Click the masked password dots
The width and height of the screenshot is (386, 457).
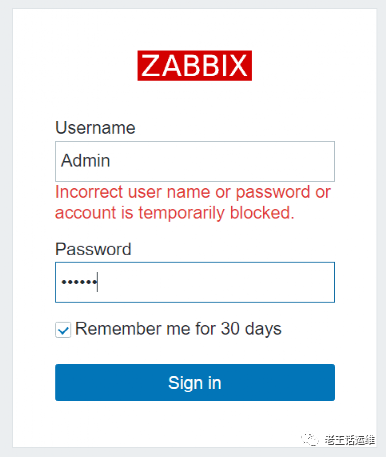pos(79,282)
